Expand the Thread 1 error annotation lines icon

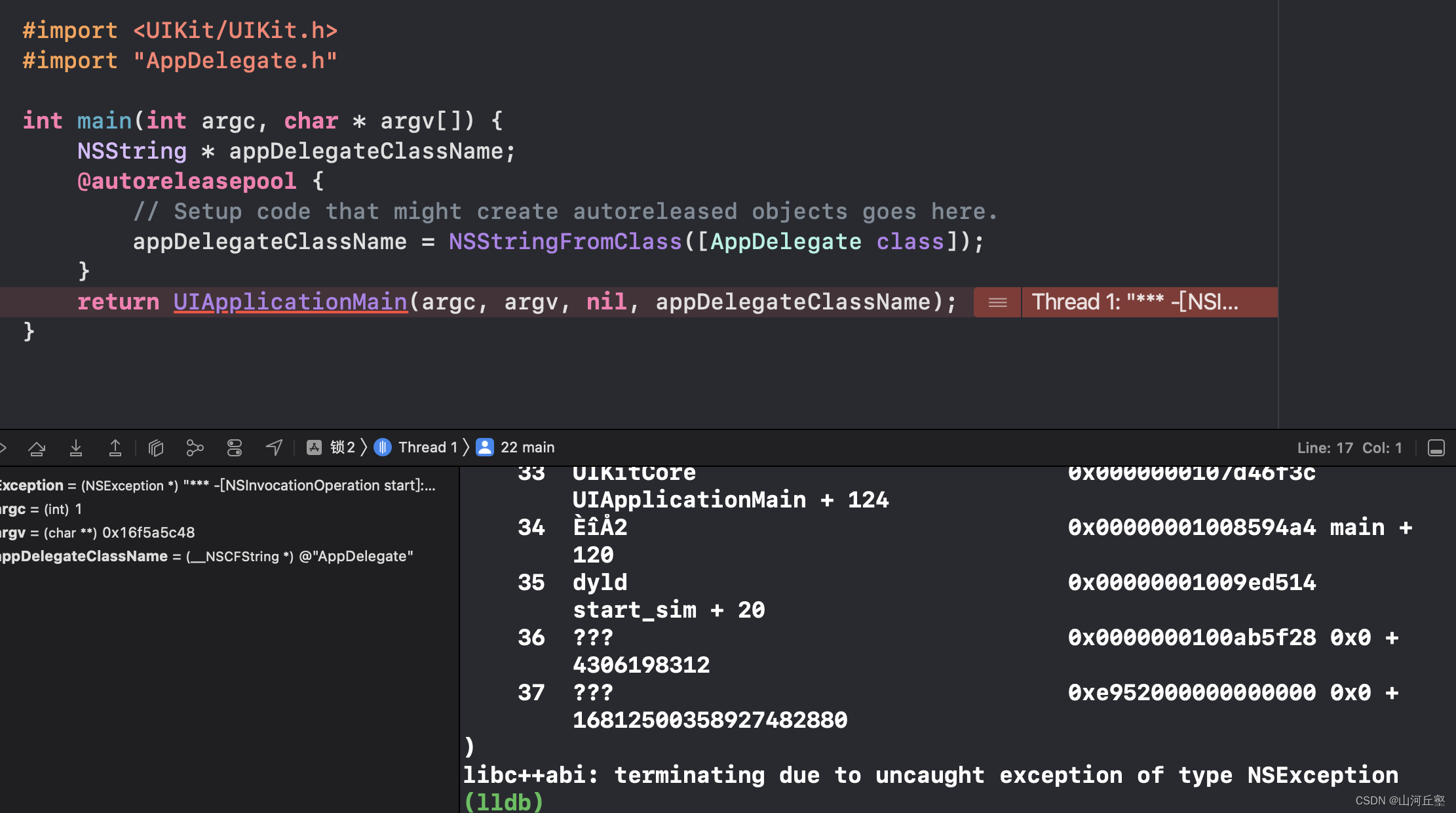click(997, 302)
